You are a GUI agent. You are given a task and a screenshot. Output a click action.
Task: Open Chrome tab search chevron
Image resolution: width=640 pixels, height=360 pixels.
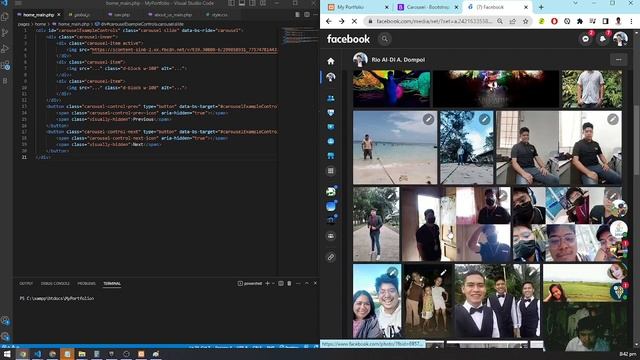(x=576, y=4)
